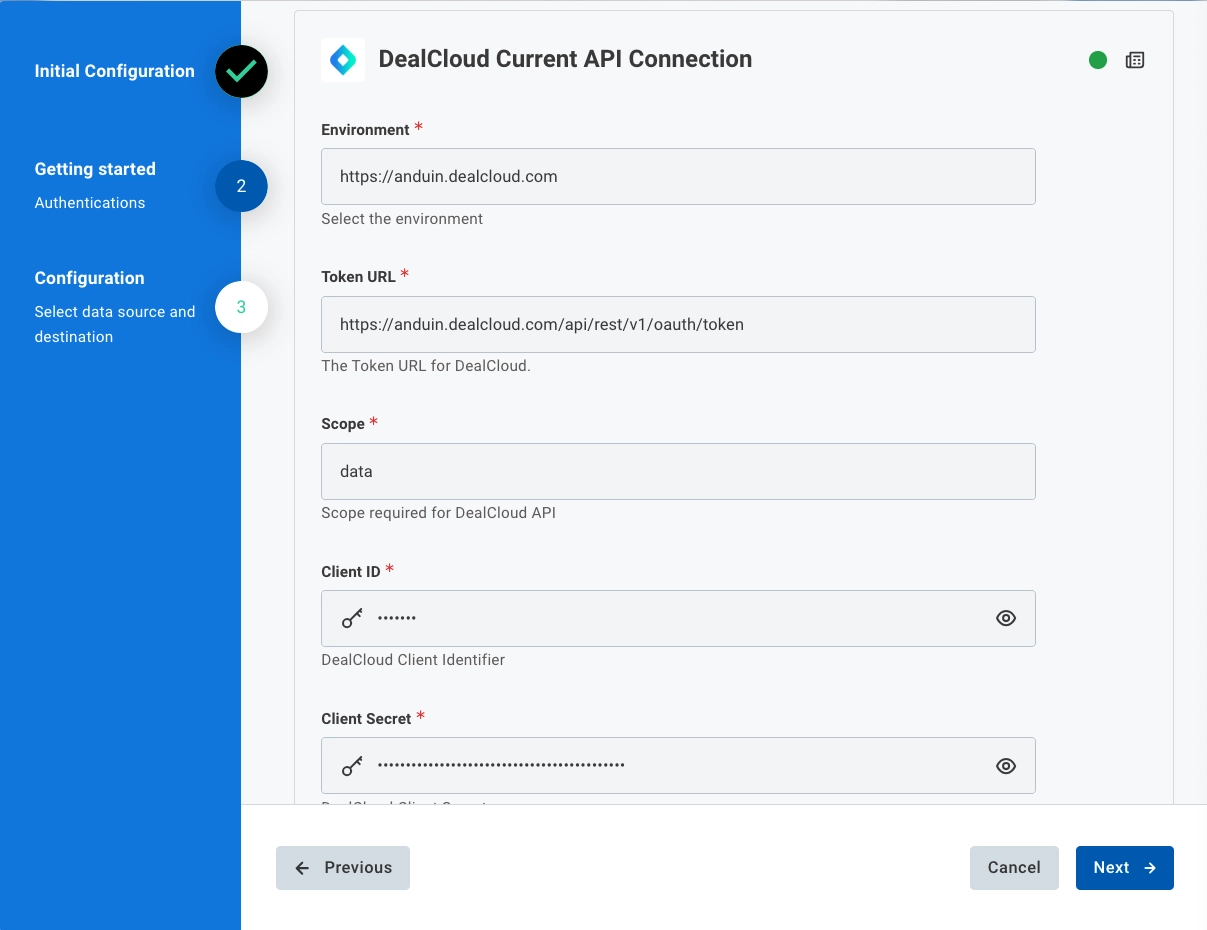
Task: Focus the Scope input field
Action: click(678, 471)
